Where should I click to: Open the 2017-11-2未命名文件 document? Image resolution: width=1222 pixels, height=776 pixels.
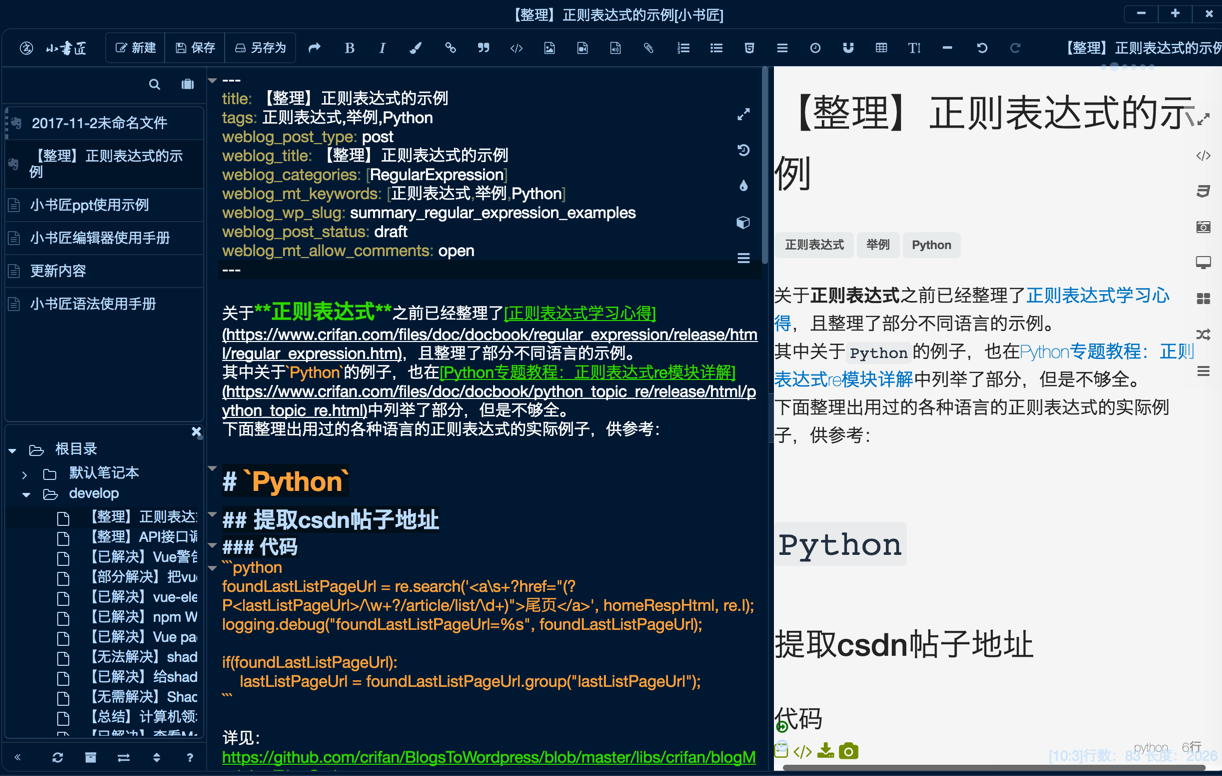point(104,123)
